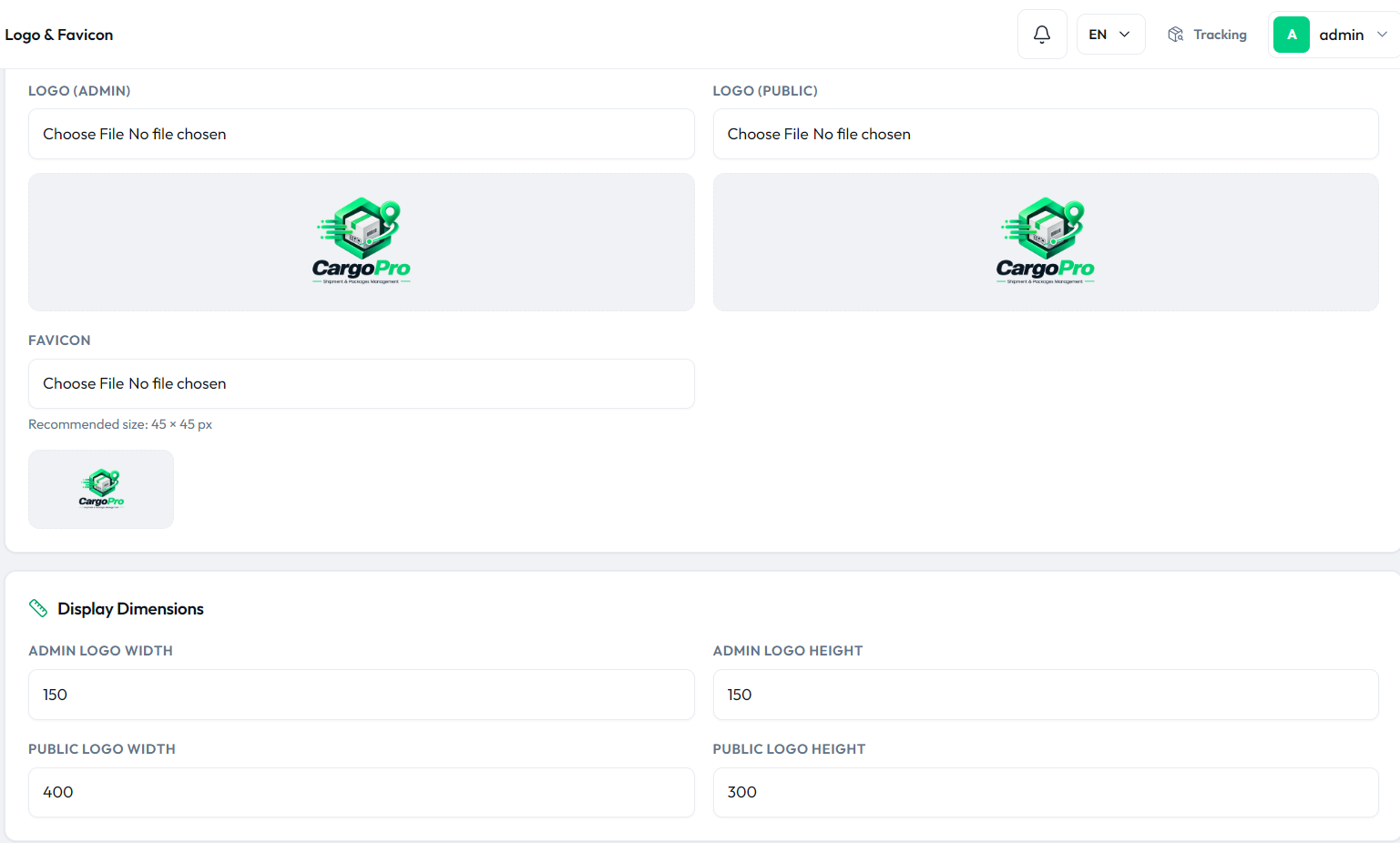Click the ADMIN LOGO WIDTH label
This screenshot has width=1400, height=843.
[100, 651]
